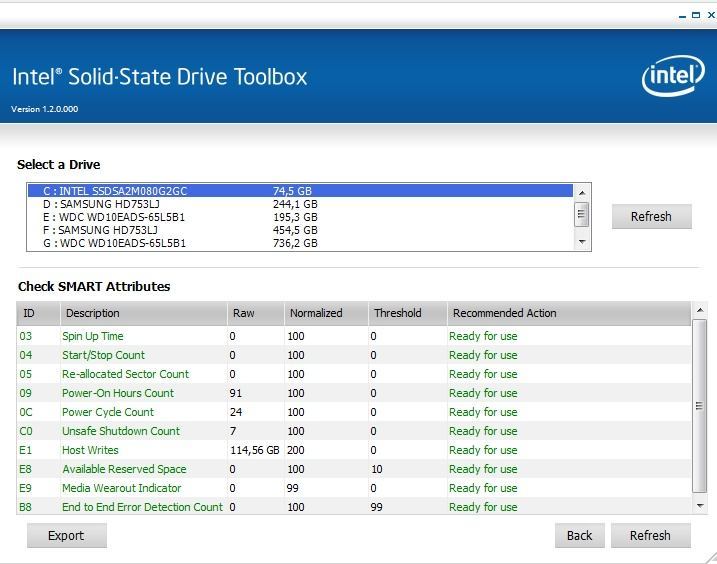The width and height of the screenshot is (717, 564).
Task: Click threshold 99 in End to End row
Action: 377,507
